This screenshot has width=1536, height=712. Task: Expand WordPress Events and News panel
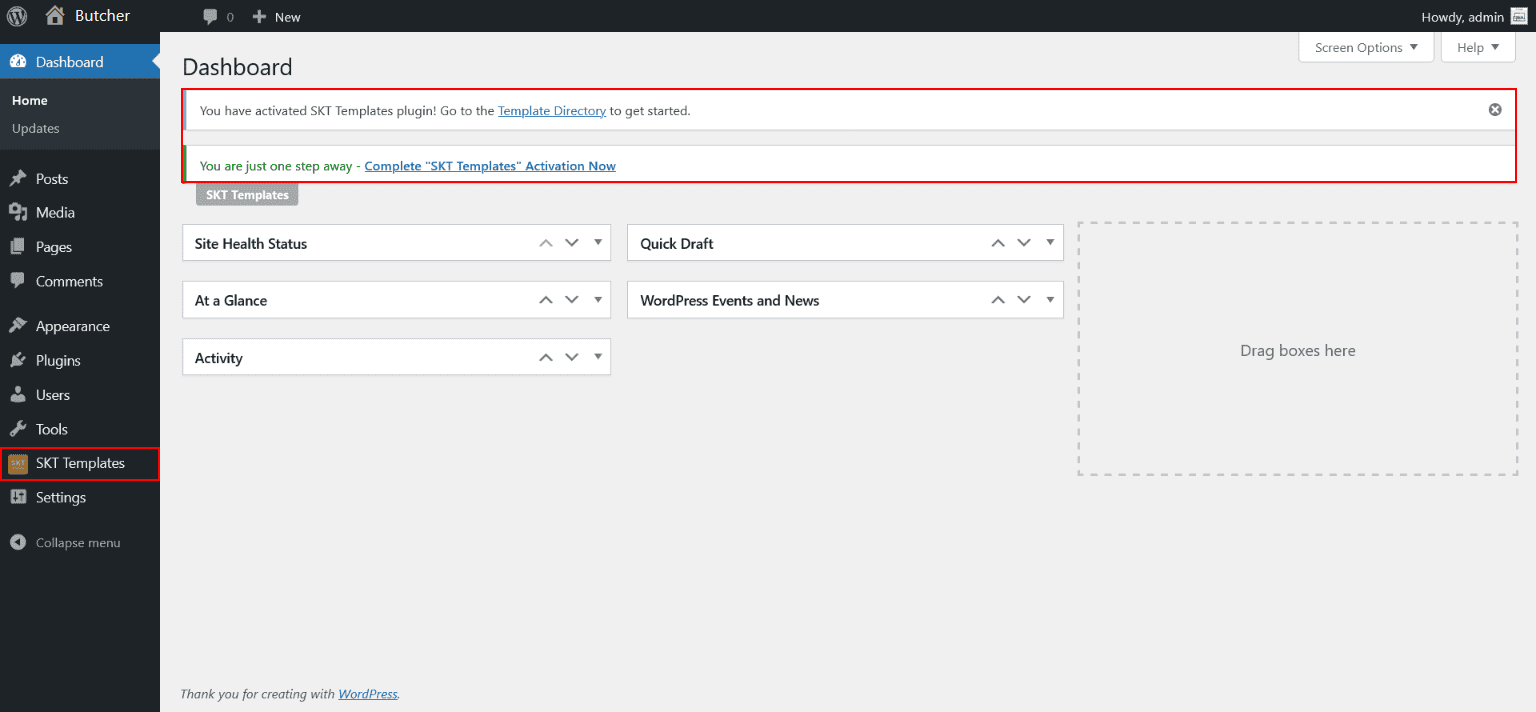point(1050,300)
